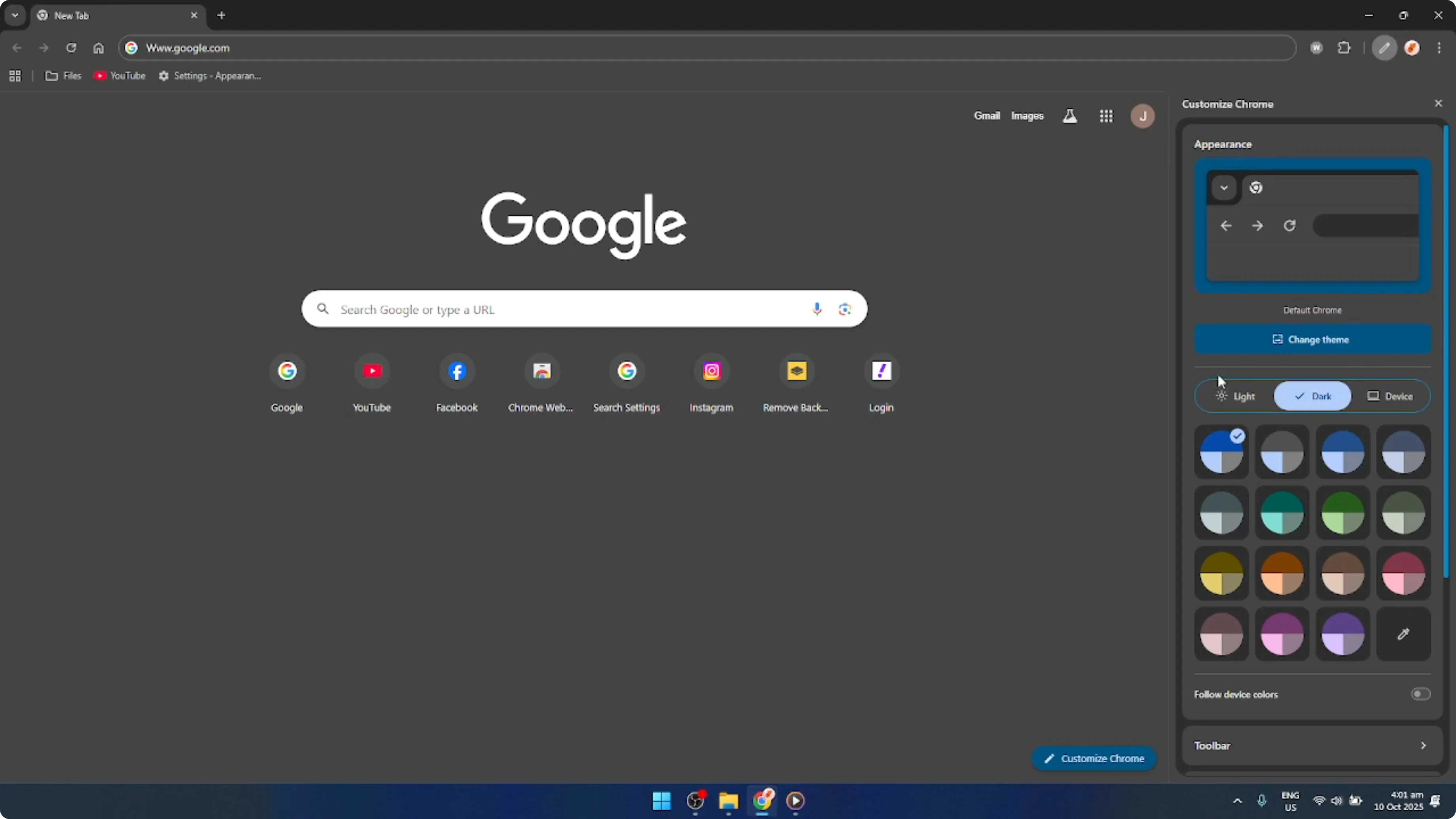
Task: Click the Change theme button
Action: click(x=1312, y=340)
